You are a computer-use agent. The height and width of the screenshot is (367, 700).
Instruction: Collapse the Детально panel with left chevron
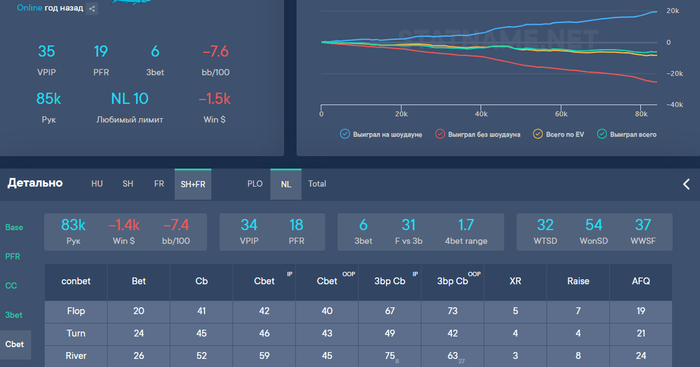point(686,184)
